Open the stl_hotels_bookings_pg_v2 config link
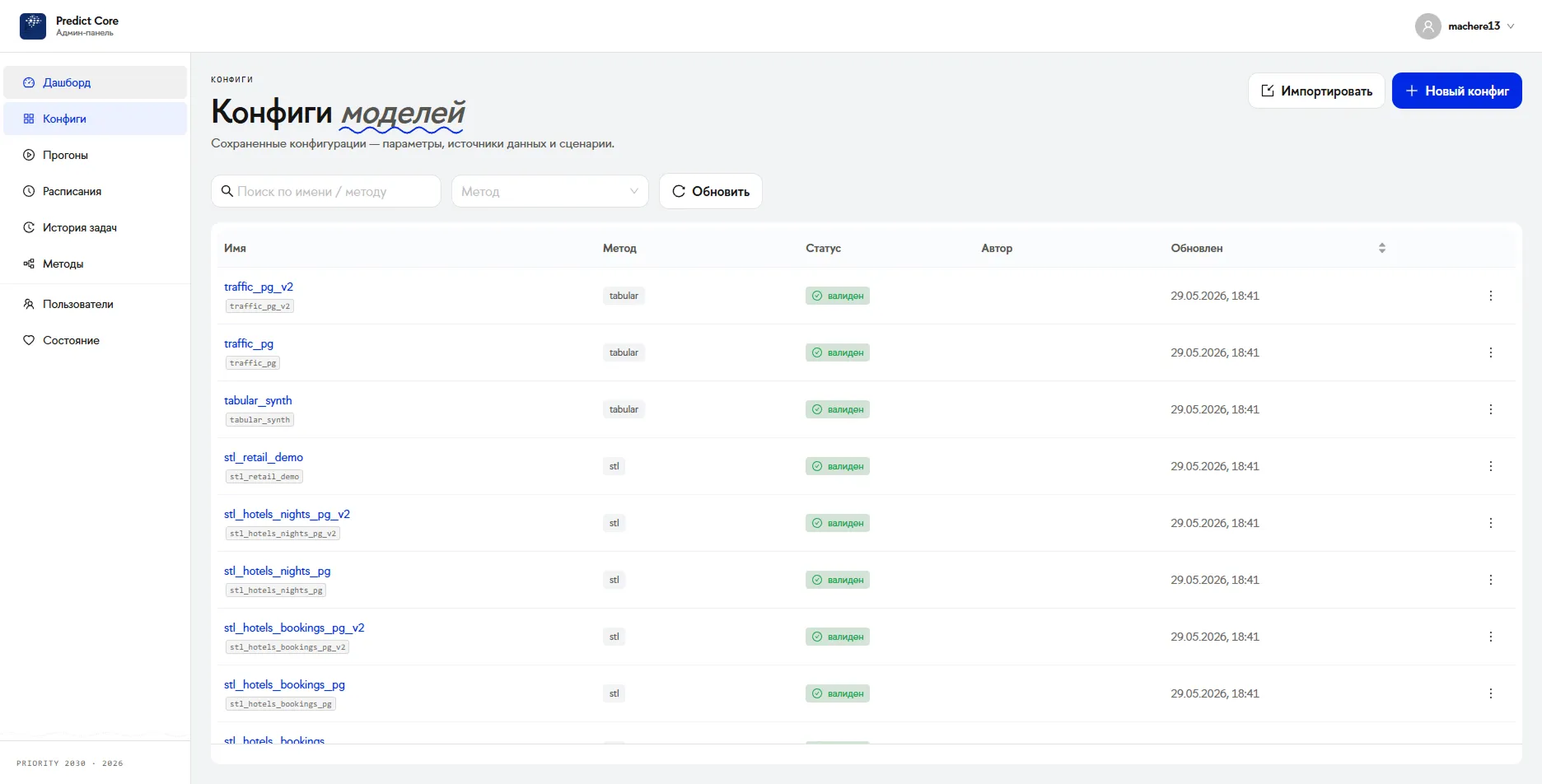The height and width of the screenshot is (784, 1542). 294,628
